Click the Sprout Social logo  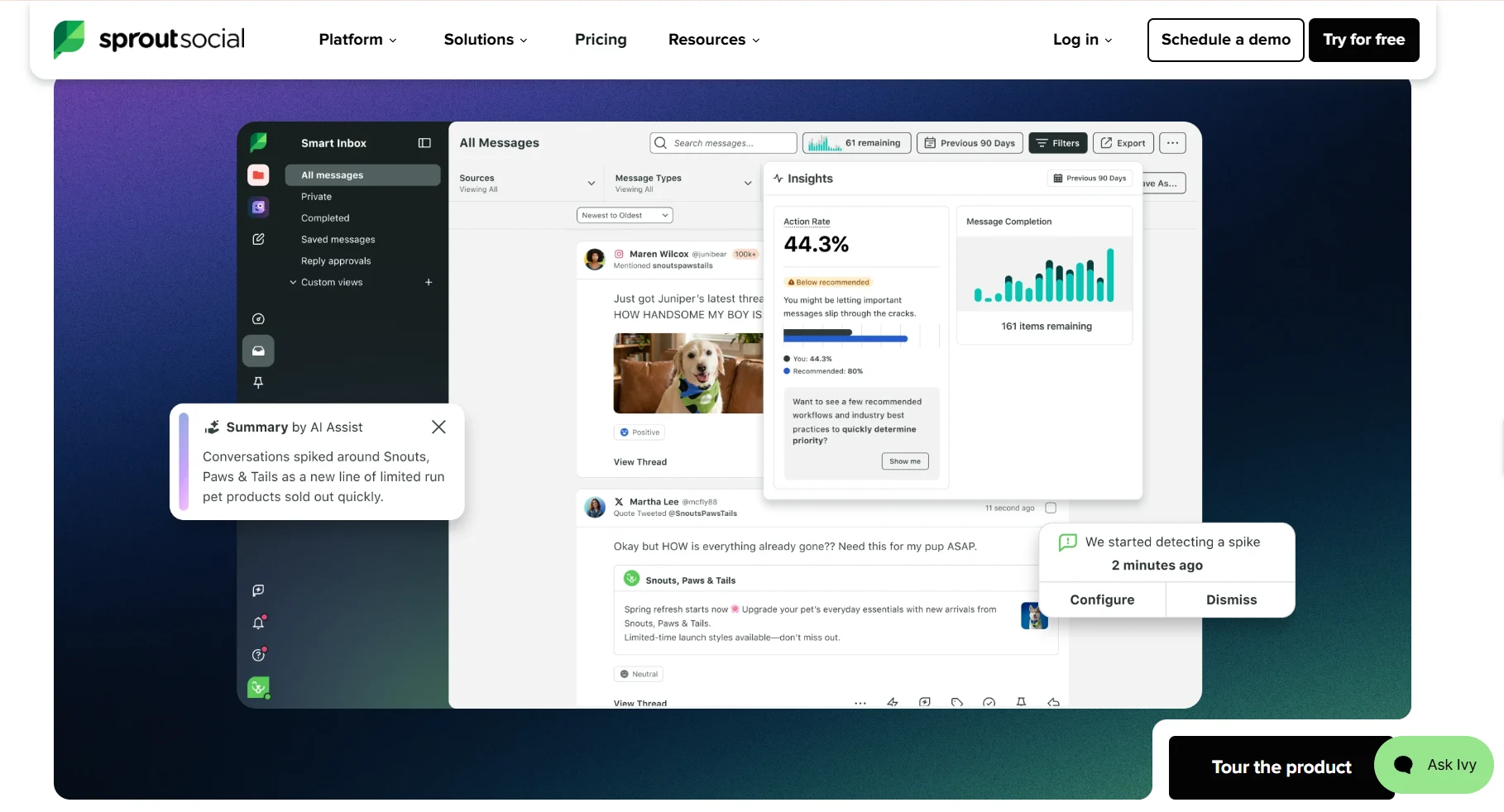coord(149,40)
